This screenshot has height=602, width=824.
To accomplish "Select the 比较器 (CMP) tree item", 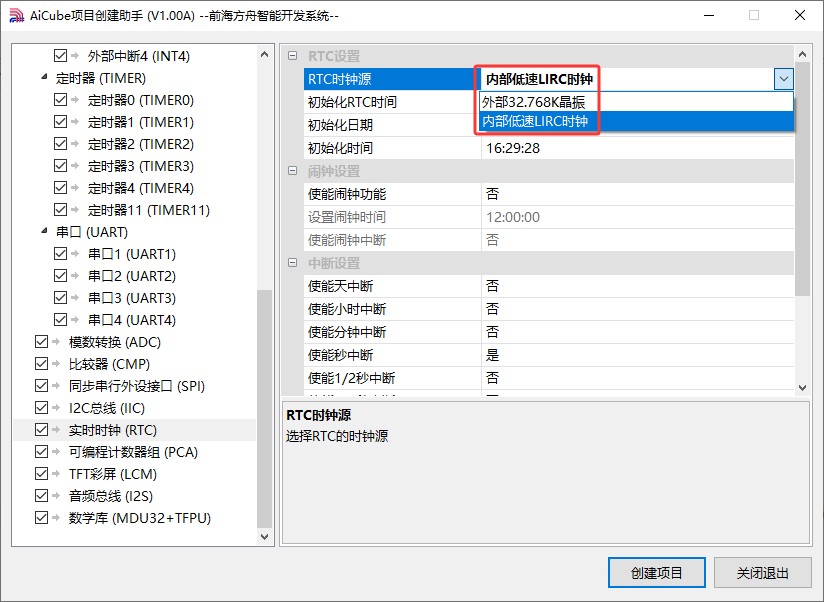I will [109, 364].
